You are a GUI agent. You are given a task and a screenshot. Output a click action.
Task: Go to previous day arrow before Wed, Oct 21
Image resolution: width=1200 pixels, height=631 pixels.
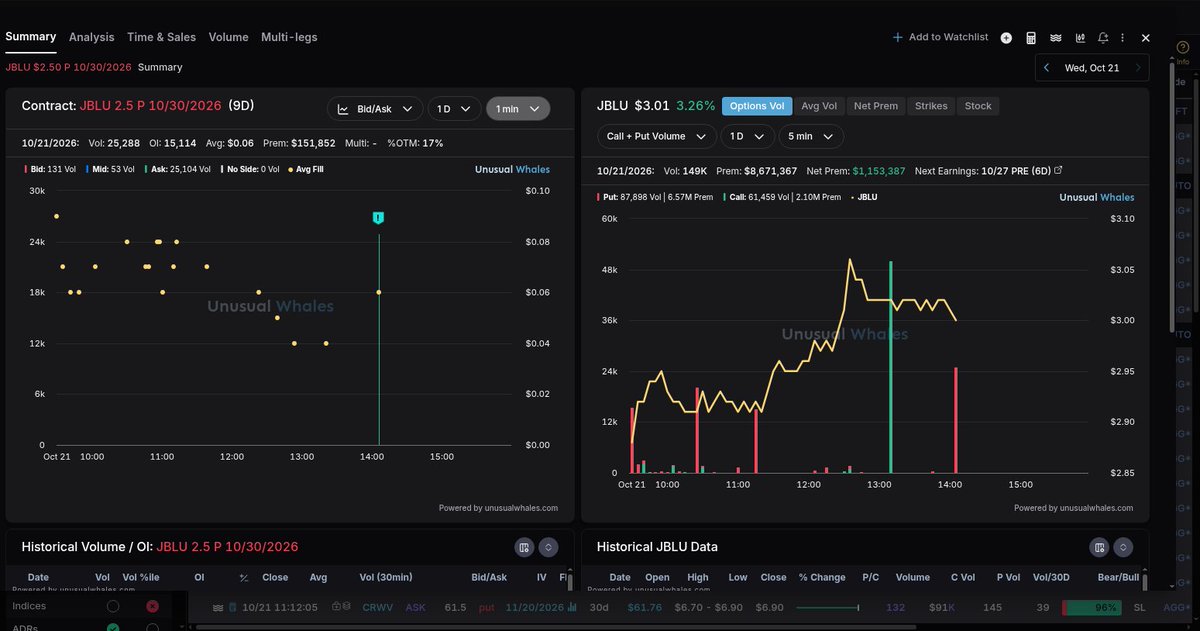1046,68
